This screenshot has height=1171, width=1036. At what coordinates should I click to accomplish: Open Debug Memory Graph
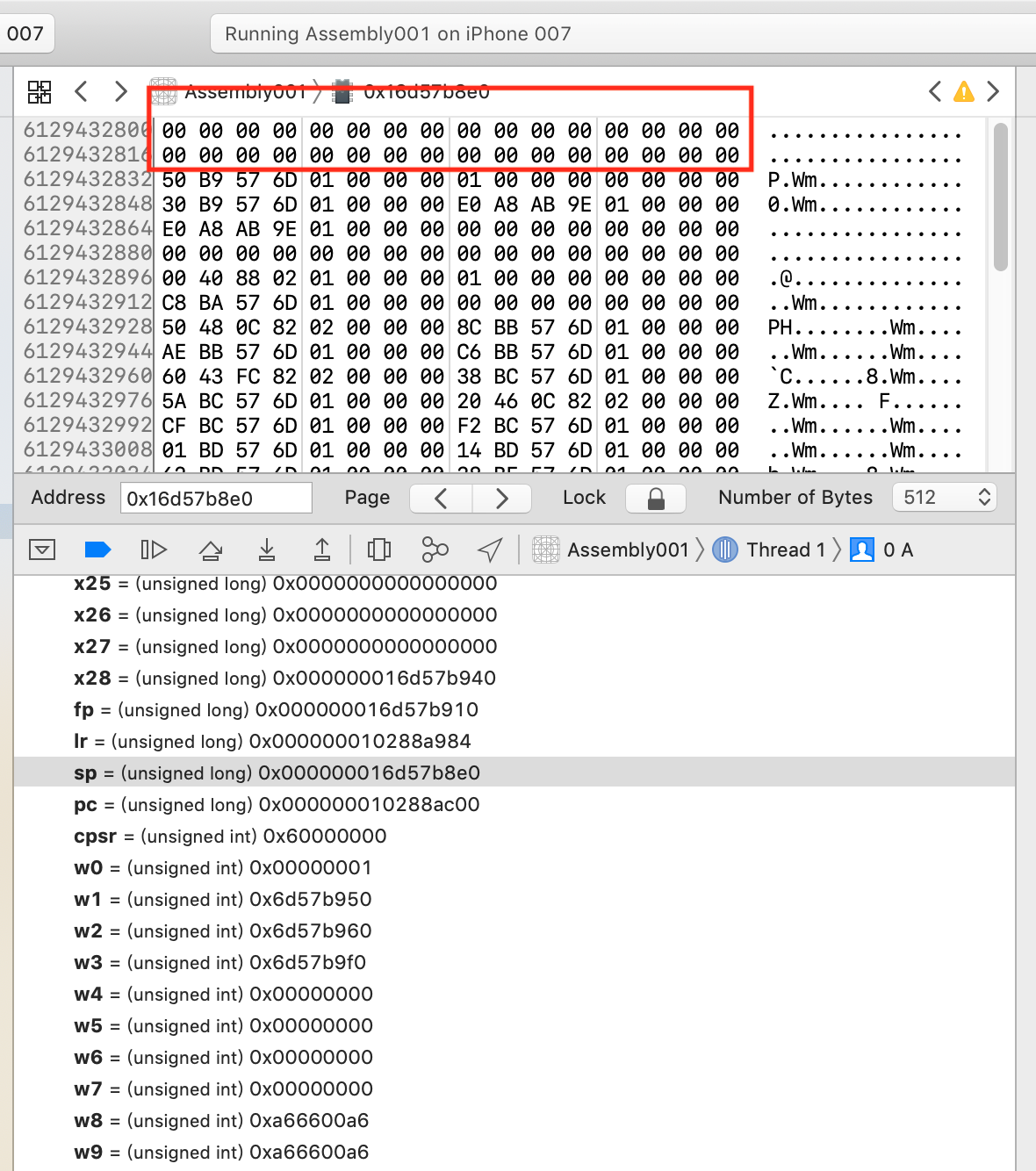pos(435,550)
